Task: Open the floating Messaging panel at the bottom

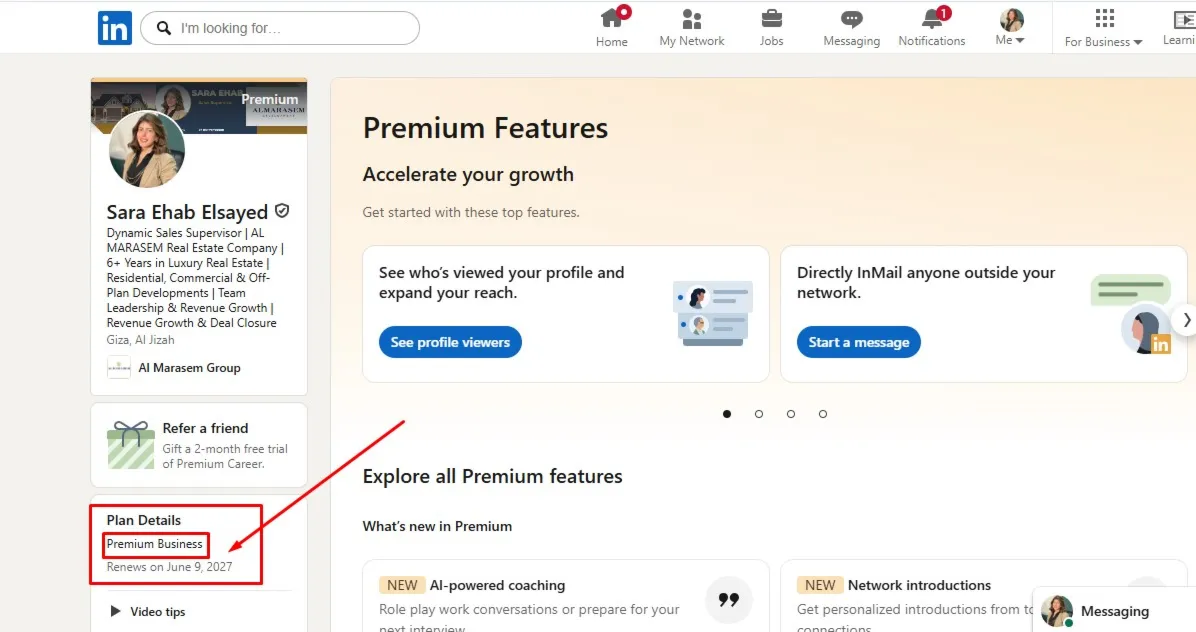Action: pyautogui.click(x=1114, y=611)
